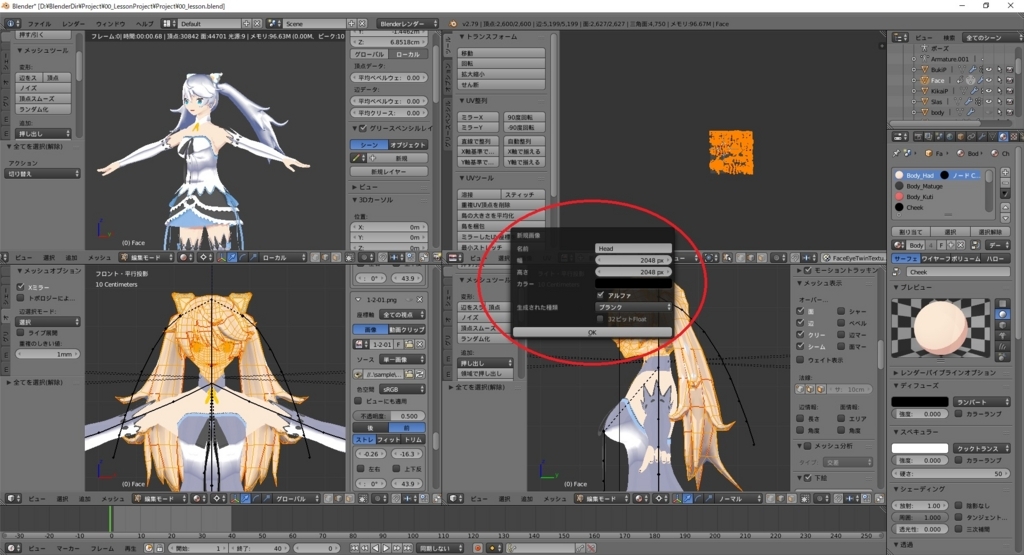Screen dimensions: 1024x555
Task: Toggle the アルファ checkbox in dialog
Action: (600, 295)
